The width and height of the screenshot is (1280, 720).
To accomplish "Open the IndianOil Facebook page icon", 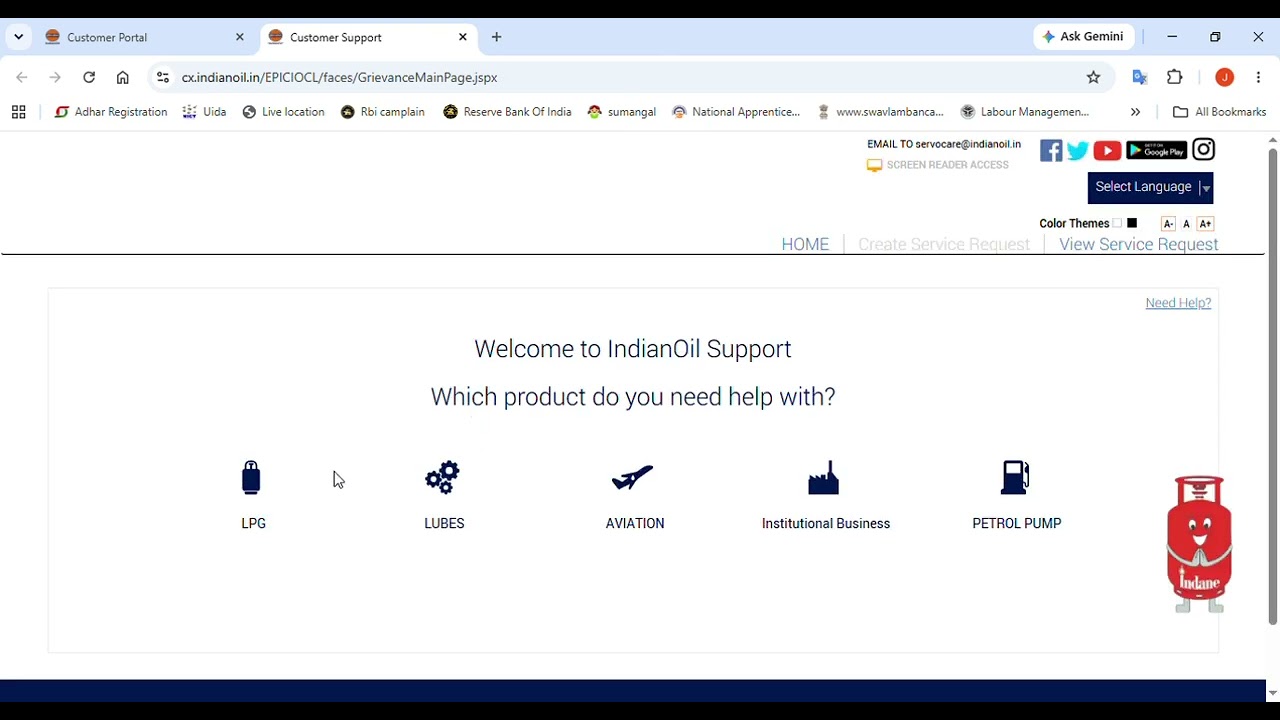I will click(1051, 151).
